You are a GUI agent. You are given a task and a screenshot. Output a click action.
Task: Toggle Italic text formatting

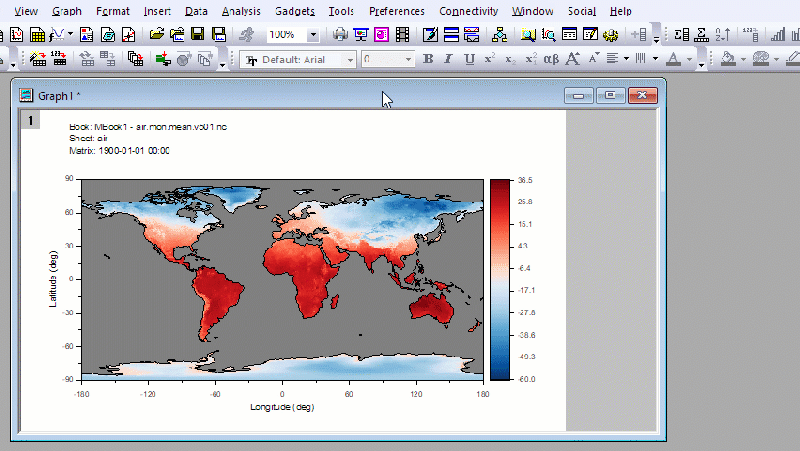click(x=449, y=59)
